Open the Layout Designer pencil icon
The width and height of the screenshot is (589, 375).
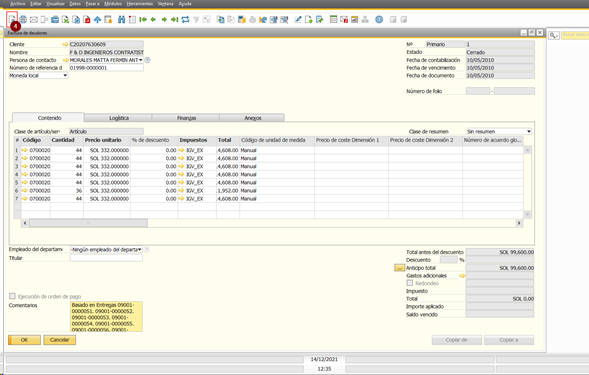click(298, 19)
